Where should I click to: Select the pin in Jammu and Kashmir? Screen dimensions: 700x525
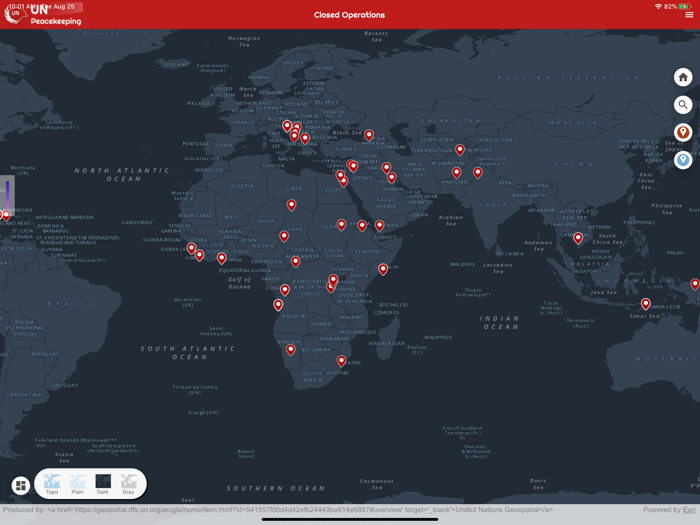(478, 172)
